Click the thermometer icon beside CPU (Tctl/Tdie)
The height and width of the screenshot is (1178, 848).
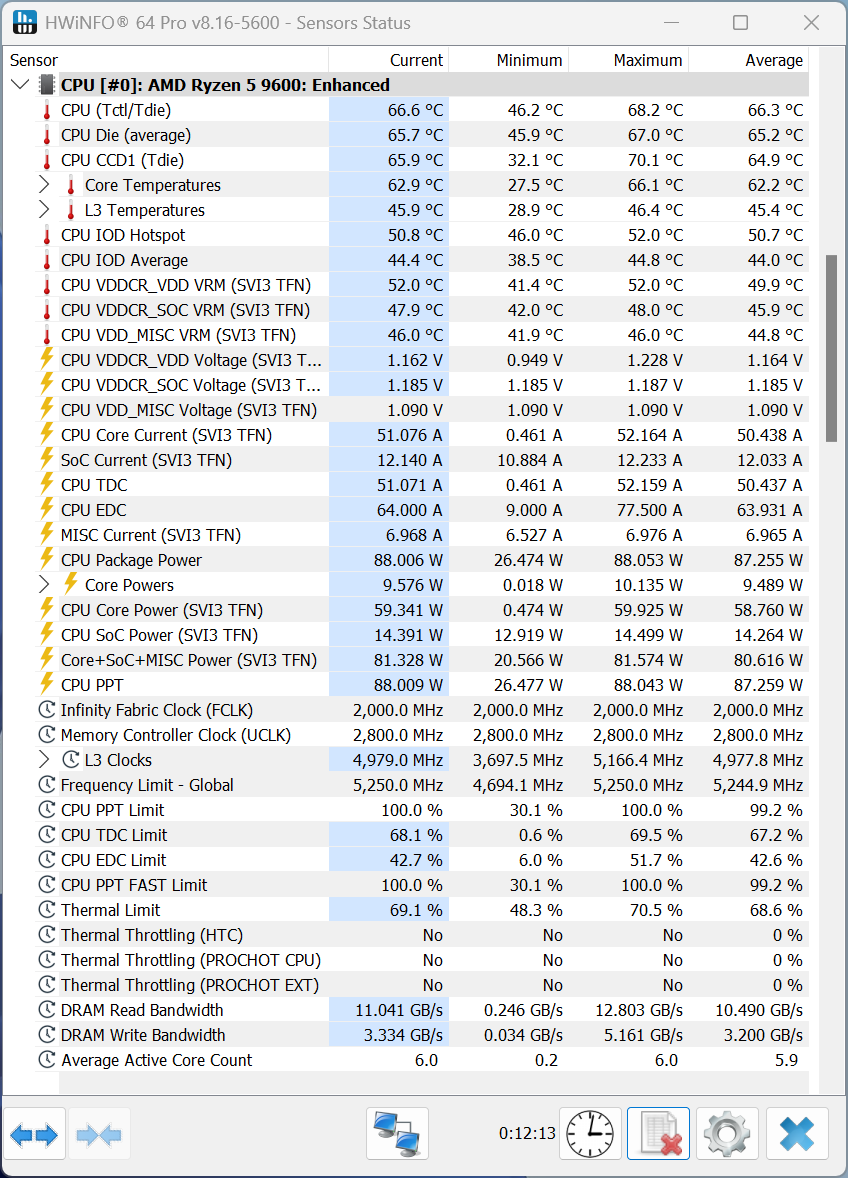45,110
